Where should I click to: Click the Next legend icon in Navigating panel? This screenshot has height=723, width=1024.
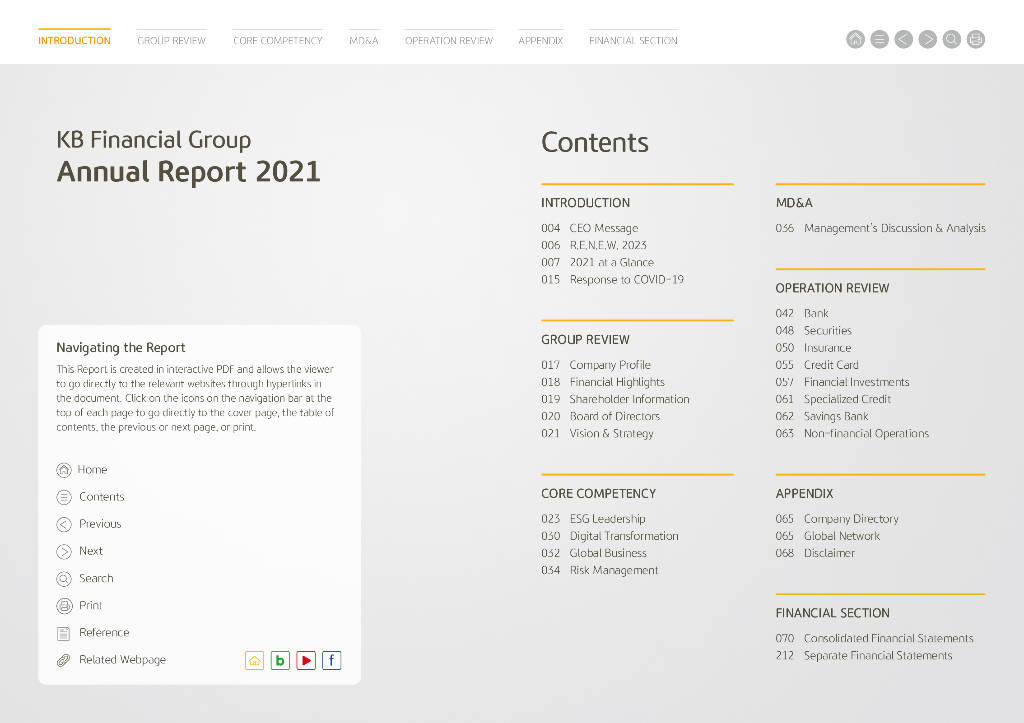click(64, 551)
